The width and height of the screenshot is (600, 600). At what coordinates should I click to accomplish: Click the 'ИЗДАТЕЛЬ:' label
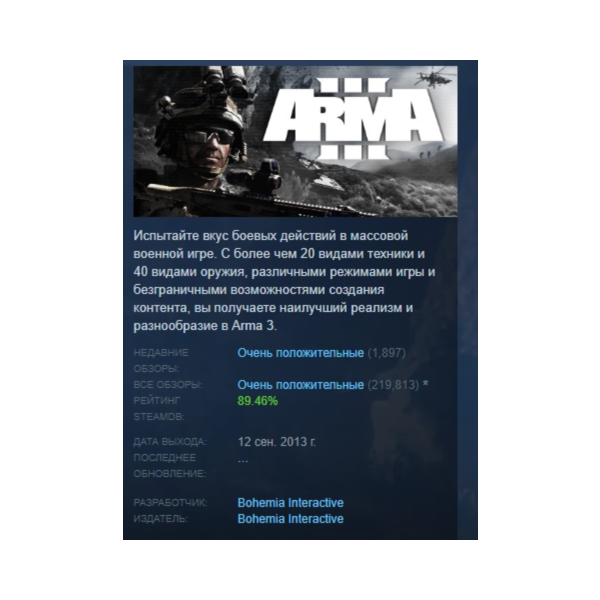161,519
